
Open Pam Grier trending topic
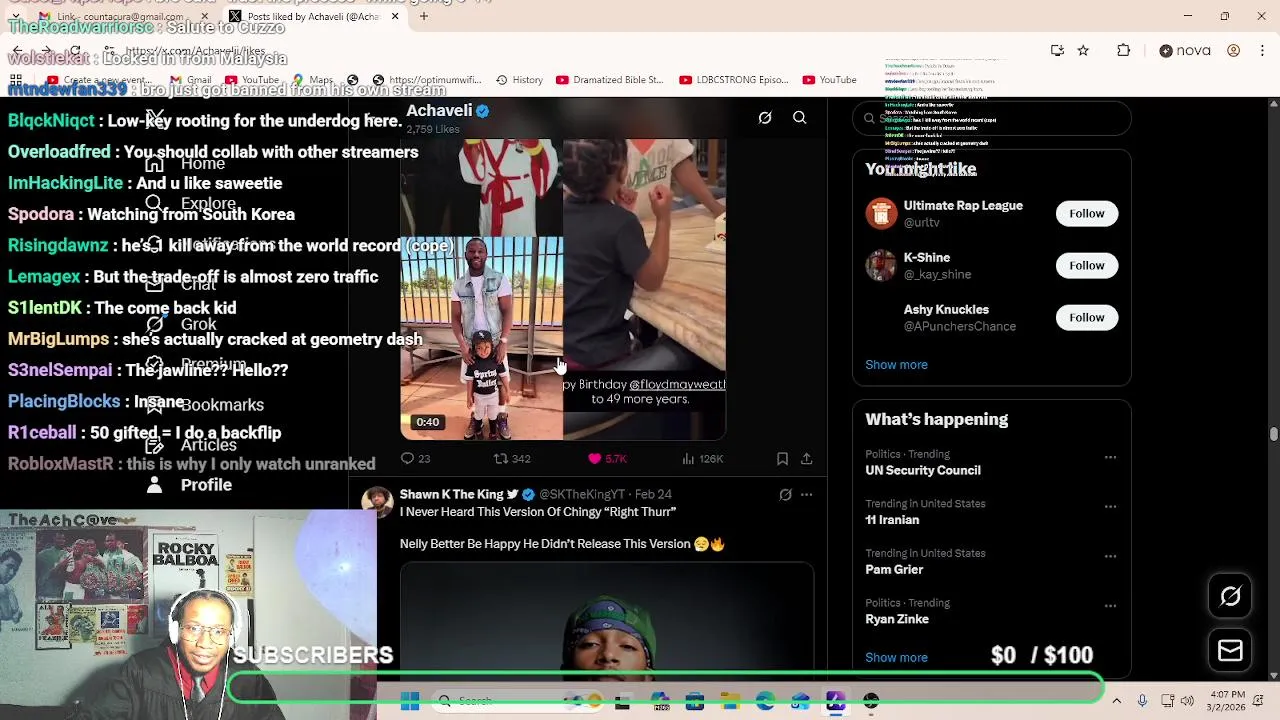[x=894, y=570]
